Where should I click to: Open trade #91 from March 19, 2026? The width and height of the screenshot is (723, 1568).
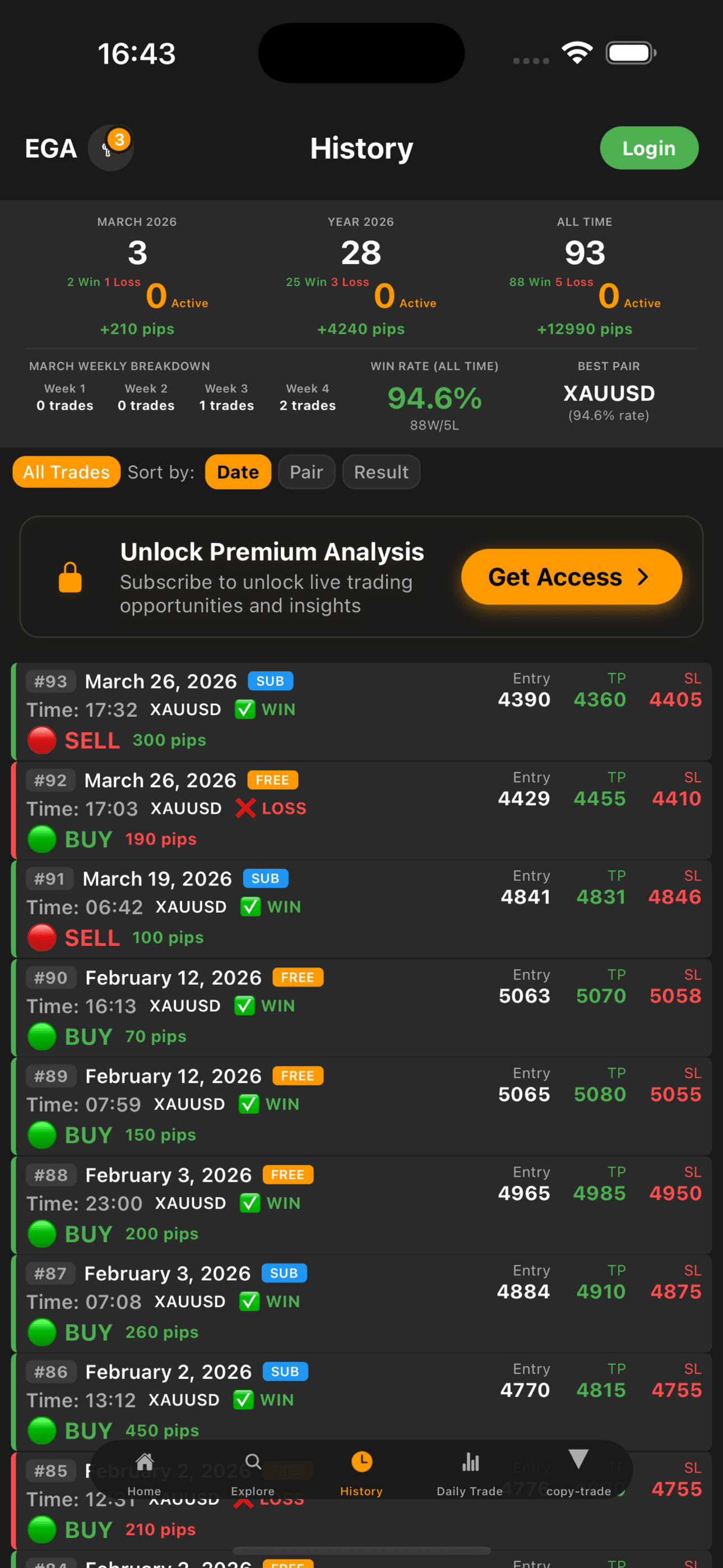point(361,908)
